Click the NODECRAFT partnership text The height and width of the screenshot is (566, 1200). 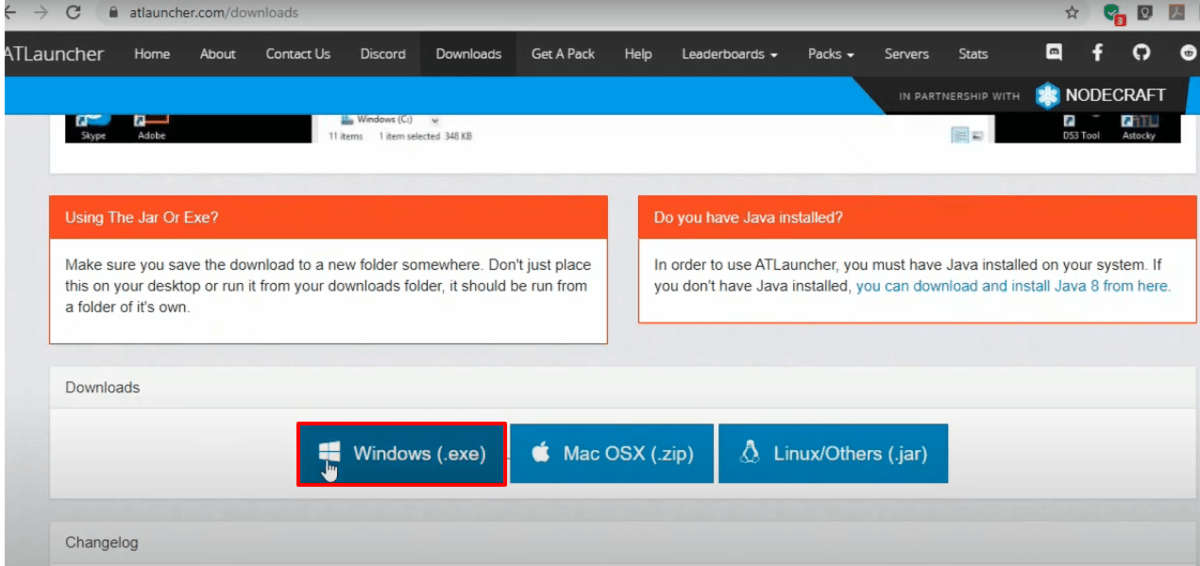(x=1115, y=96)
